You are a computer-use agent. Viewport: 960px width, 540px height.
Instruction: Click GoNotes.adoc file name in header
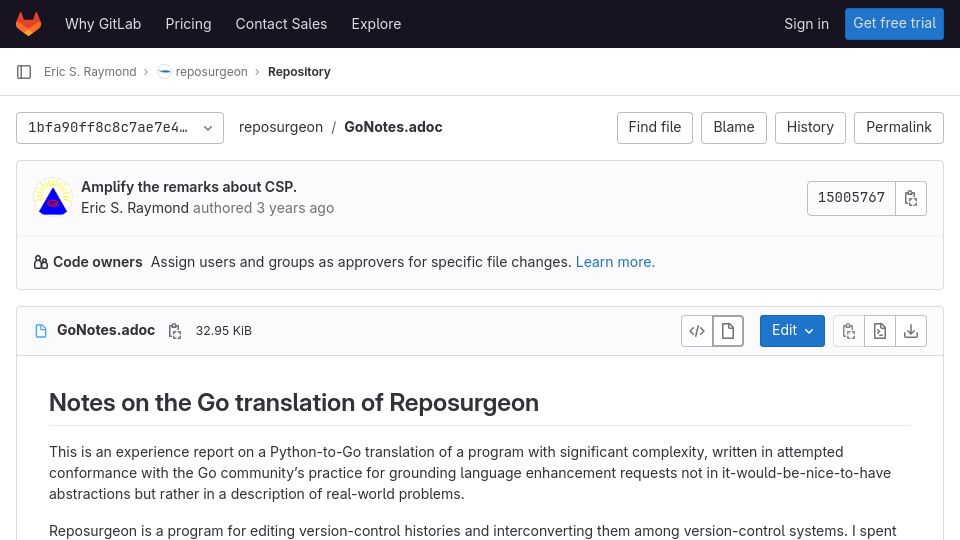pyautogui.click(x=106, y=330)
